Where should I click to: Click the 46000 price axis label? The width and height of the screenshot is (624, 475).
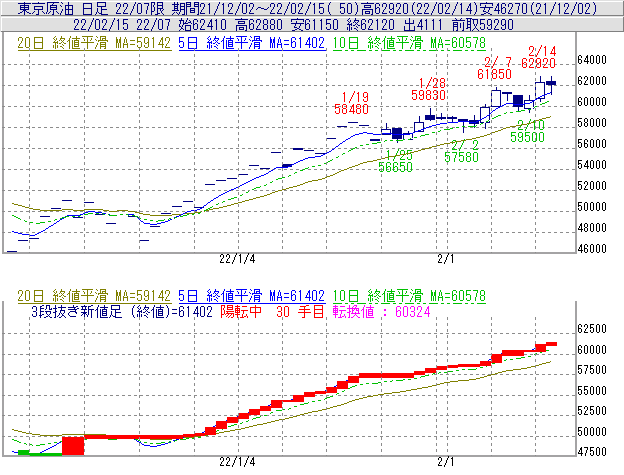tap(592, 249)
